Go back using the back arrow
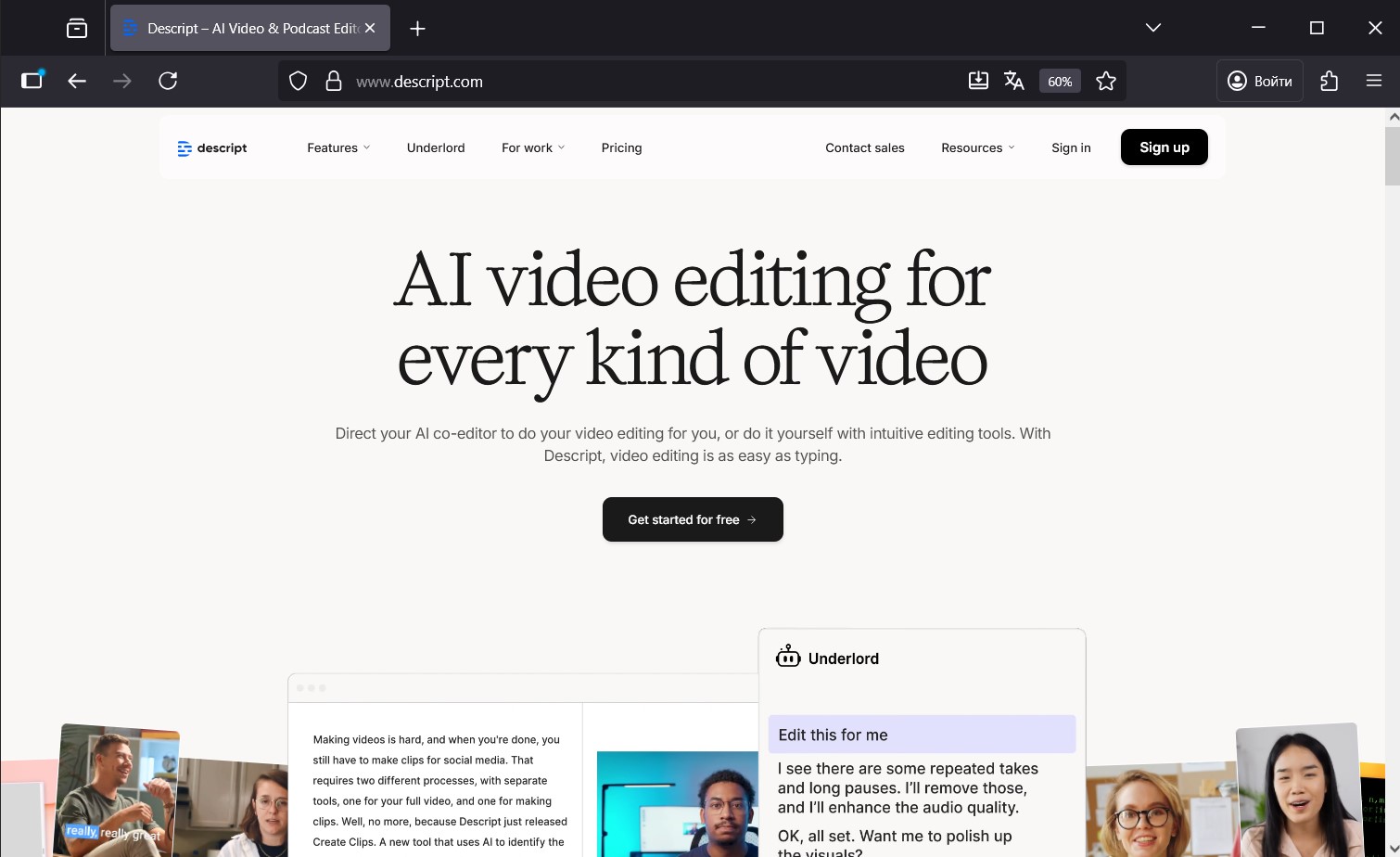The width and height of the screenshot is (1400, 857). (77, 82)
